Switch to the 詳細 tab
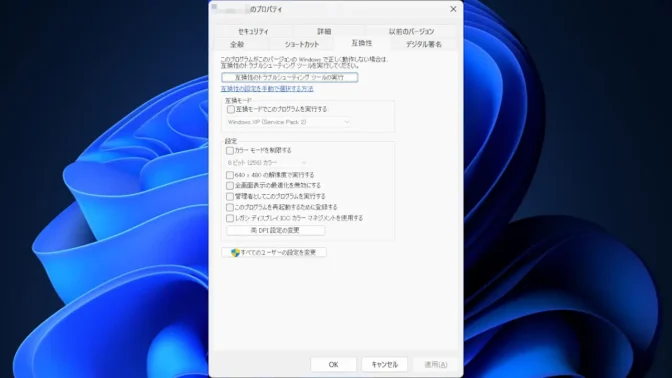The width and height of the screenshot is (672, 378). coord(324,31)
